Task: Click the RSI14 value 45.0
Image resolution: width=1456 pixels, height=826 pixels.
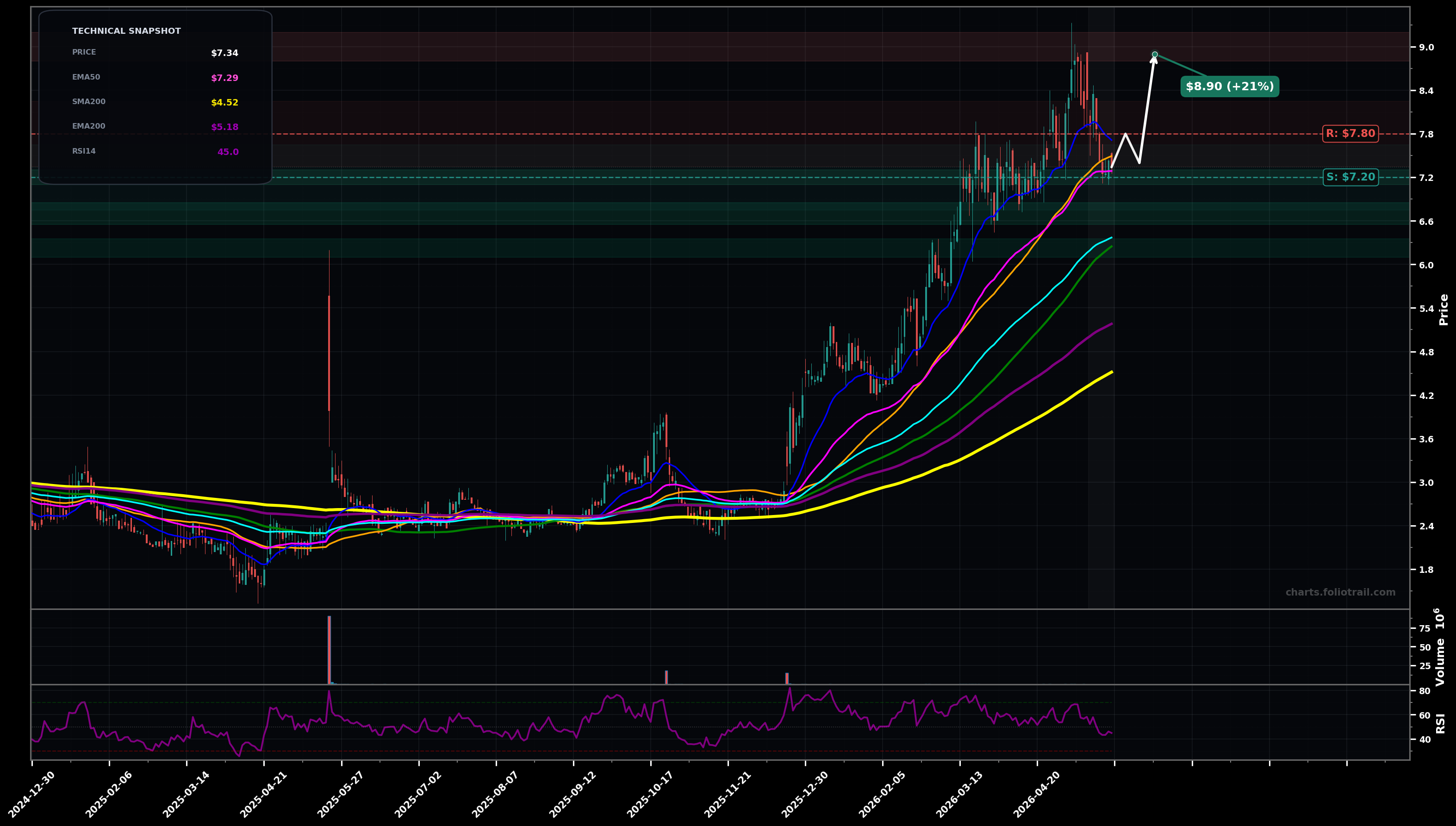Action: [228, 152]
